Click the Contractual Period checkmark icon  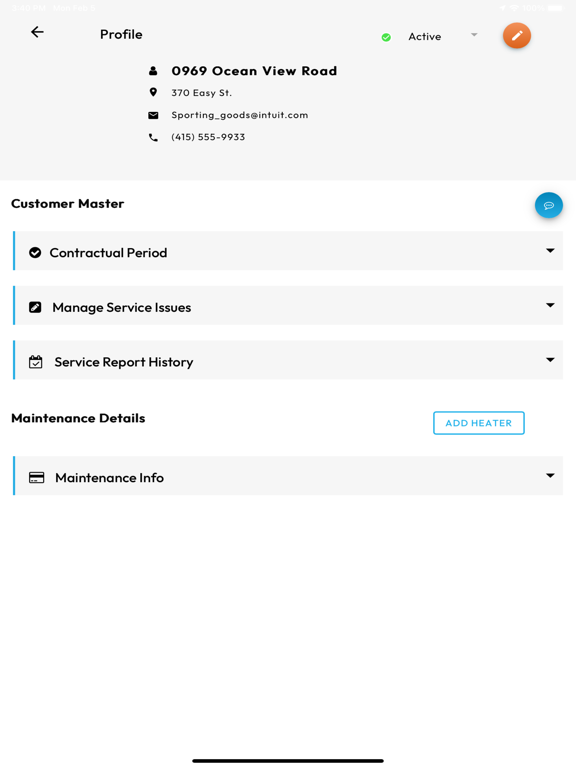point(35,253)
